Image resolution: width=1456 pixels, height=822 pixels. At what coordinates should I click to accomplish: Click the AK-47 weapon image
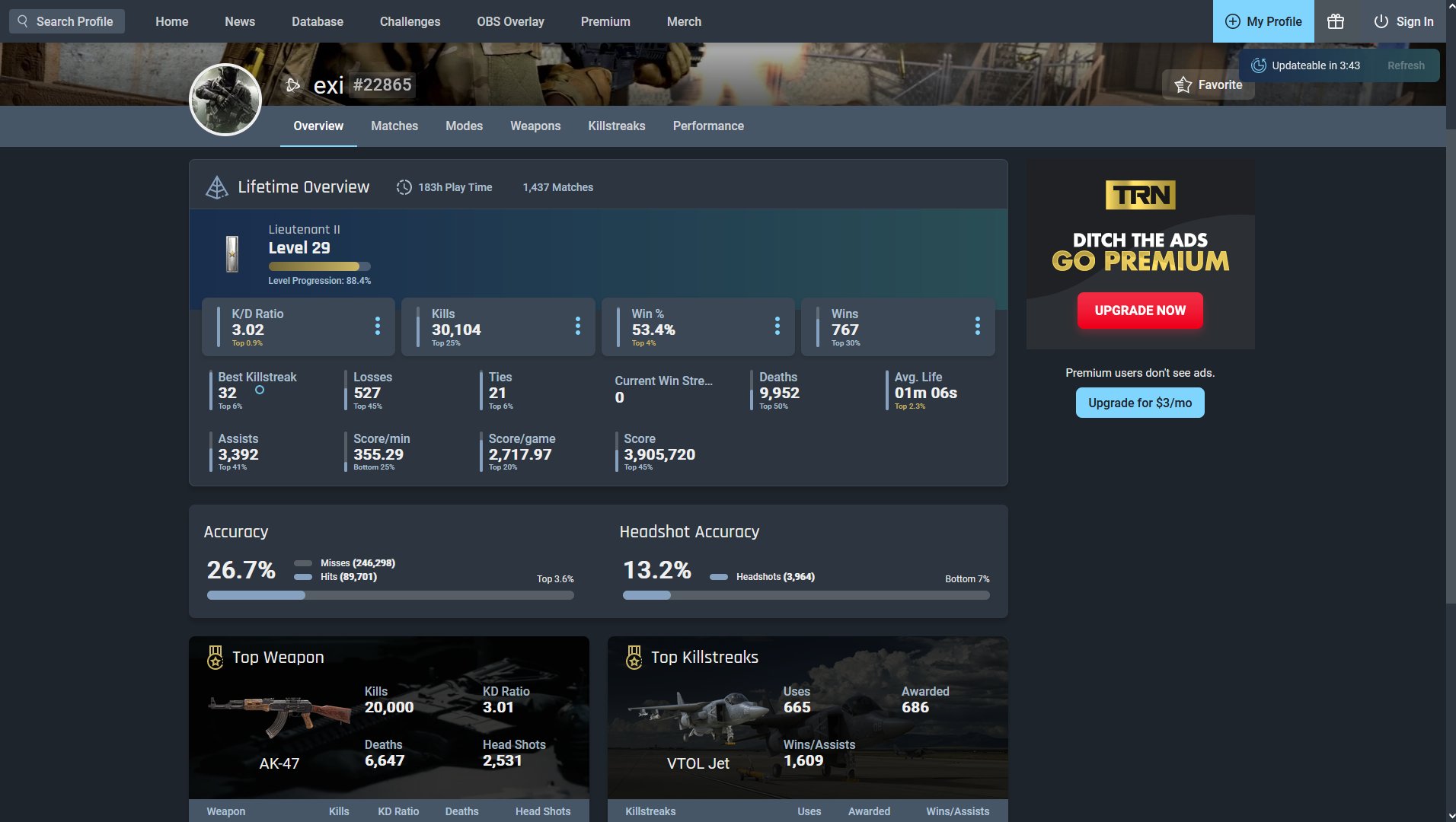279,715
